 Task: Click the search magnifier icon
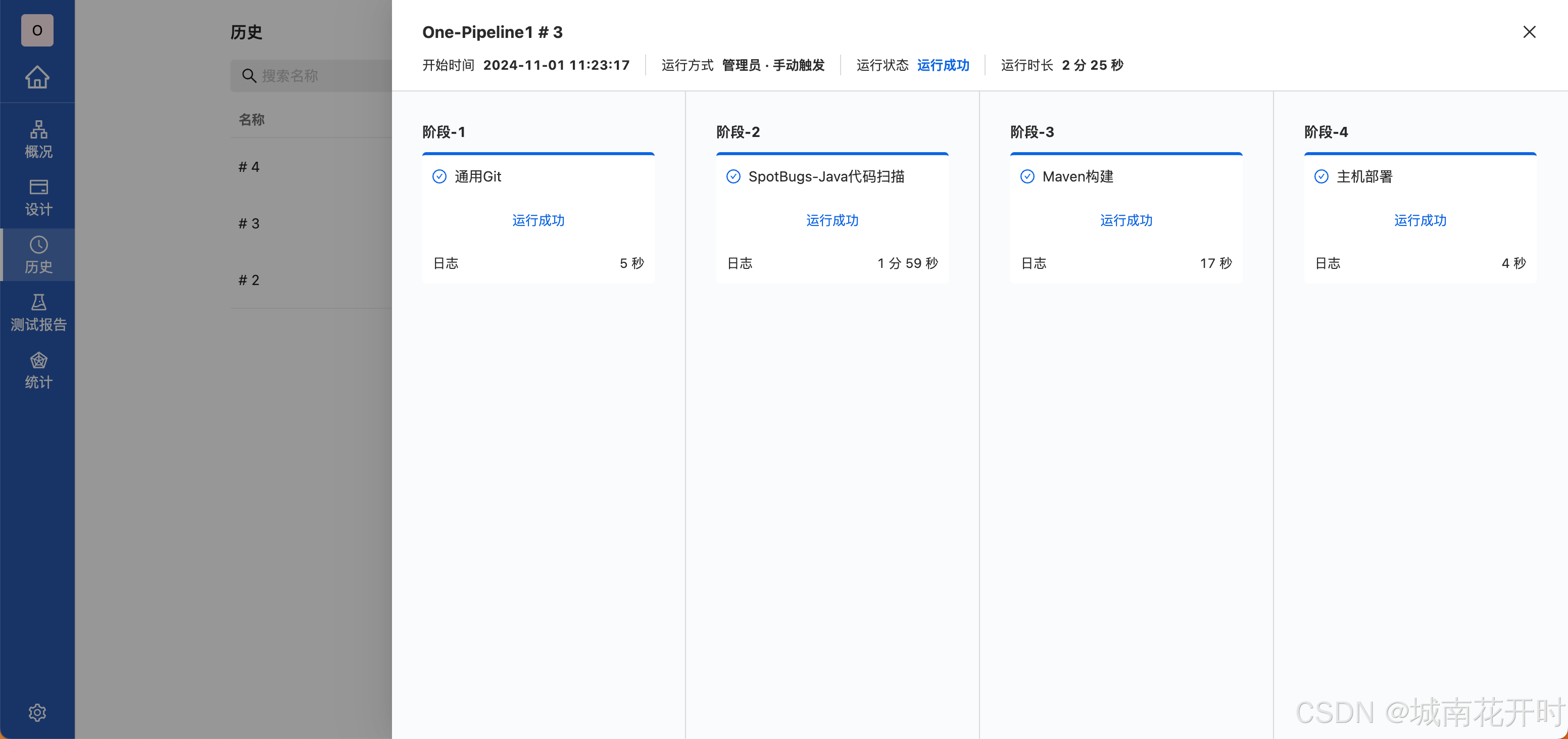pyautogui.click(x=249, y=75)
